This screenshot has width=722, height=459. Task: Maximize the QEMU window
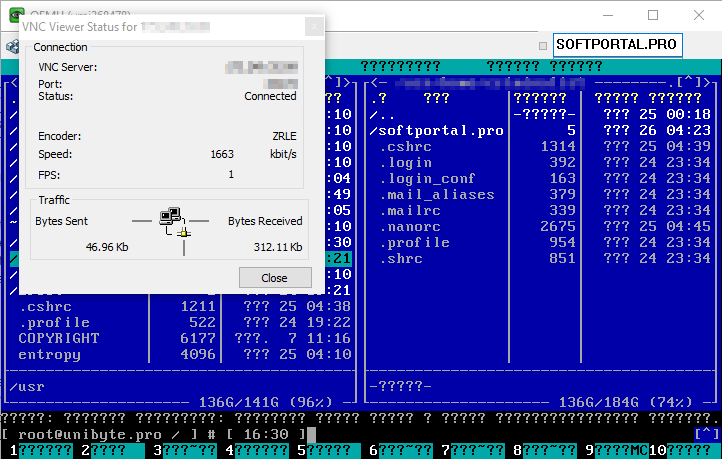tap(653, 15)
